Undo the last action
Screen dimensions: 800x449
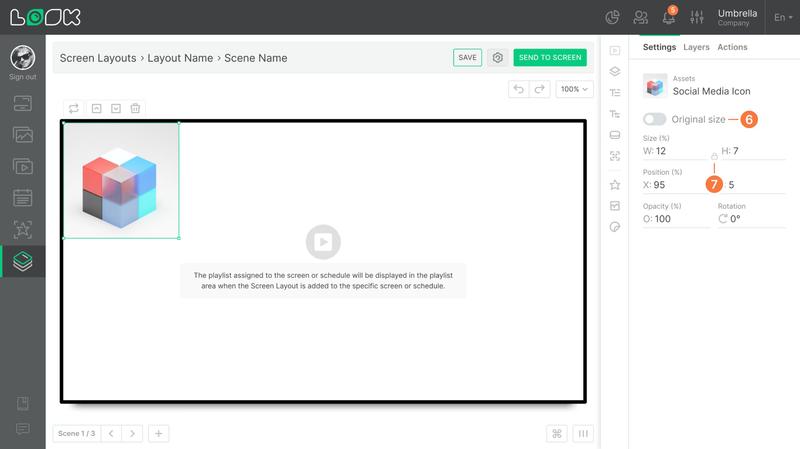click(x=519, y=89)
